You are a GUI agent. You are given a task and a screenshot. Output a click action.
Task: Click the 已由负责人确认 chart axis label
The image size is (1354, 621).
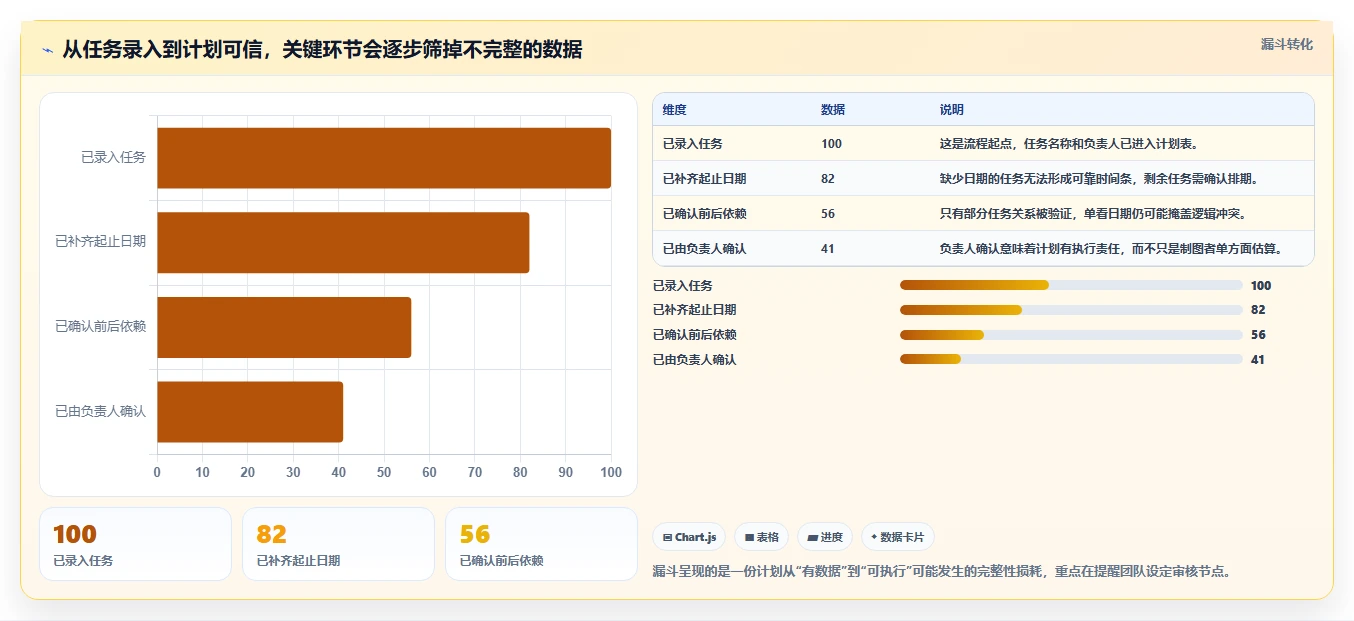coord(101,412)
